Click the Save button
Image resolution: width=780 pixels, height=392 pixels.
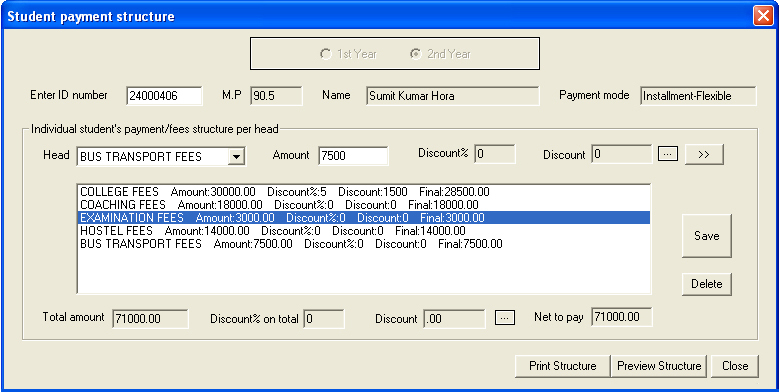[x=706, y=236]
